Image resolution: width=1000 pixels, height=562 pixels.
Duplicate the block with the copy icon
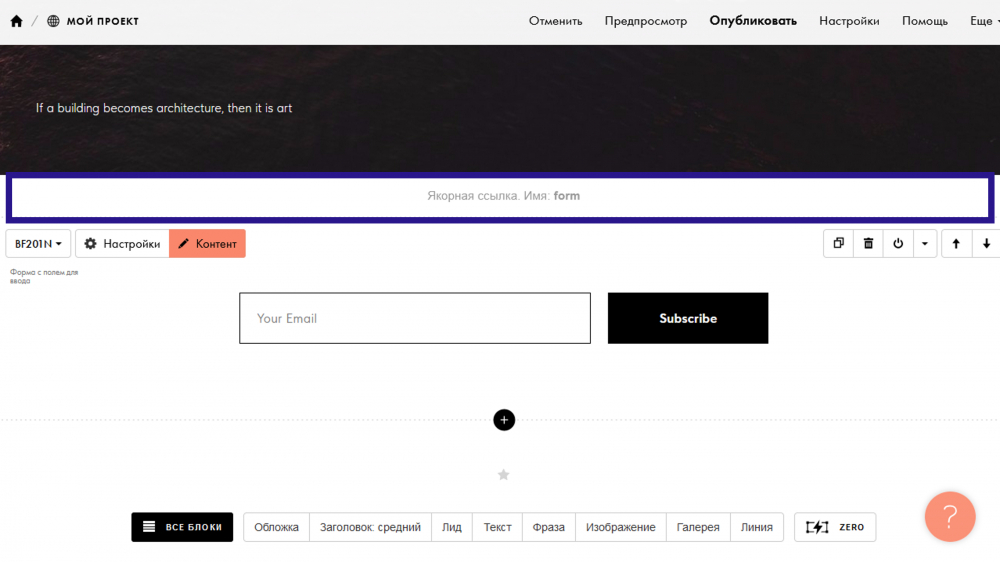point(838,243)
